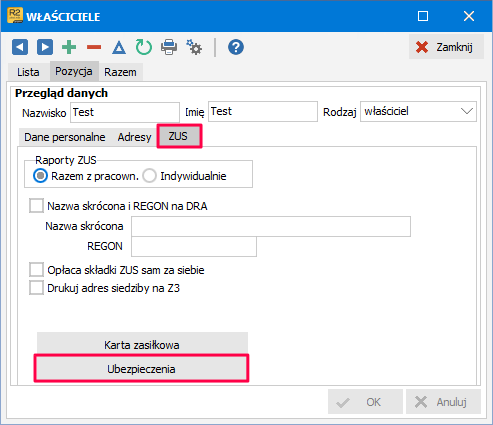Select the Pozycja tab
493x425 pixels.
(74, 71)
